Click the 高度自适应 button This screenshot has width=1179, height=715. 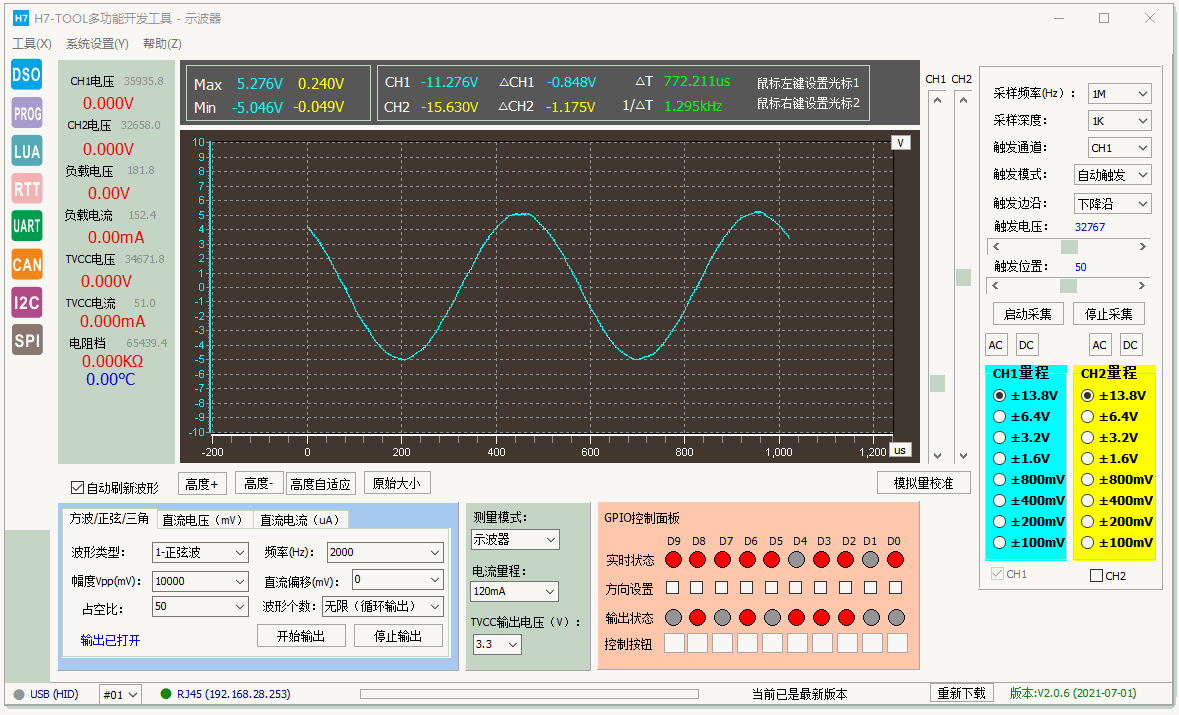click(x=320, y=483)
